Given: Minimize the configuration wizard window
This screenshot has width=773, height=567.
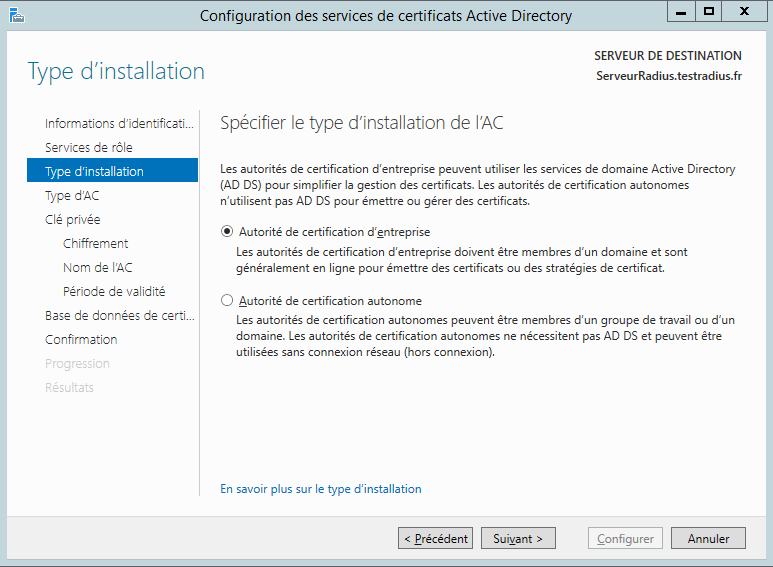Looking at the screenshot, I should click(681, 11).
